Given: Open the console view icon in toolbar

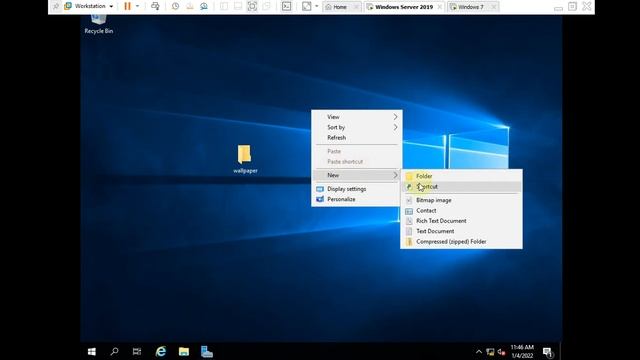Looking at the screenshot, I should [x=287, y=6].
